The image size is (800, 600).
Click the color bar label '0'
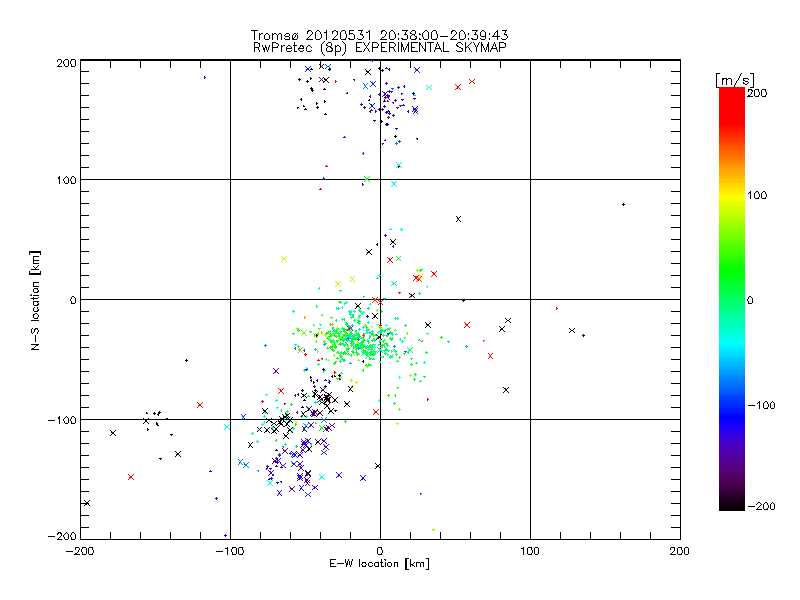tap(750, 300)
